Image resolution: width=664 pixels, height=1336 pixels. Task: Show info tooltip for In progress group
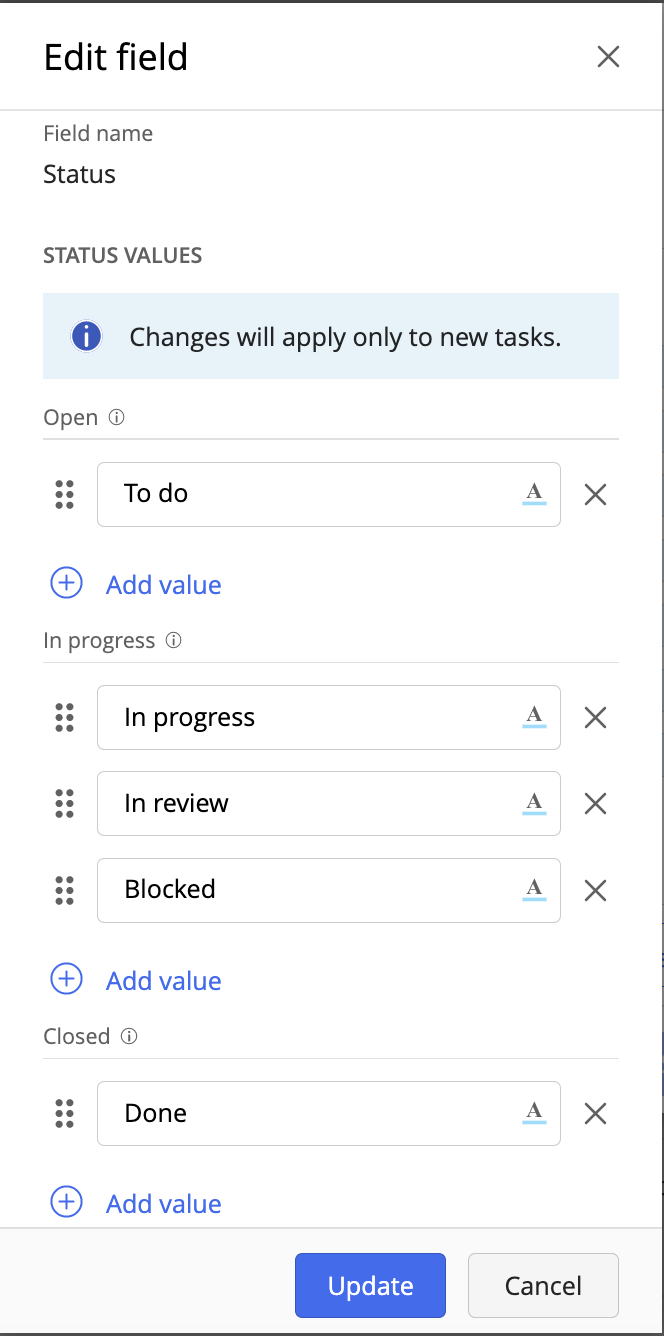[173, 641]
